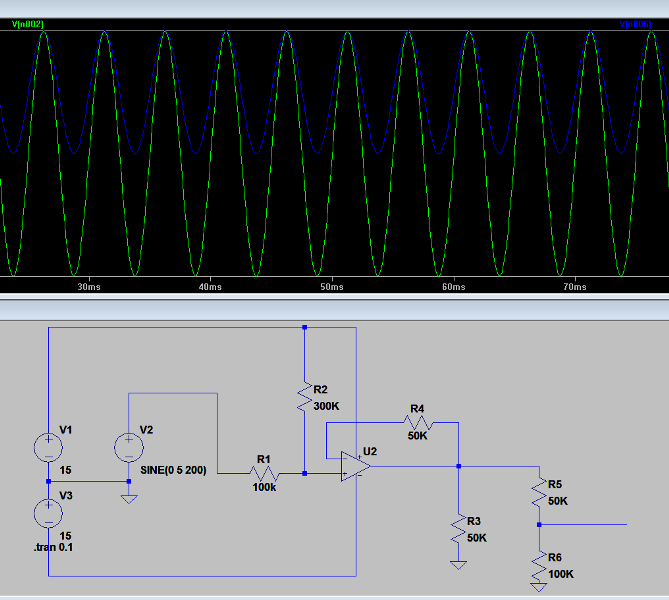
Task: Click the U2 op-amp label
Action: click(370, 451)
